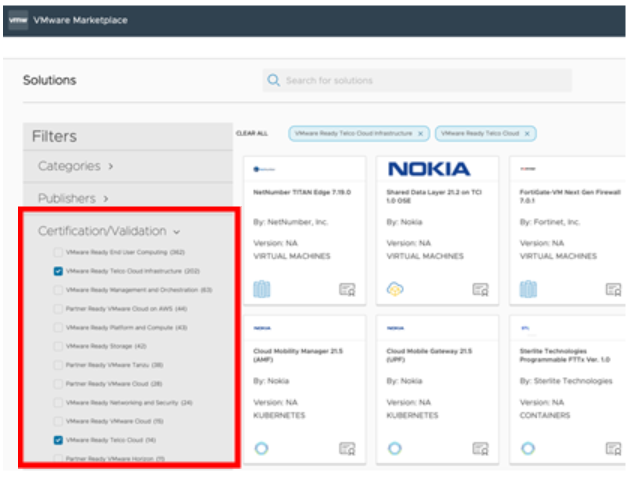Check VMware Ready End User Computing filter
Screen dimensions: 628x477
click(58, 252)
